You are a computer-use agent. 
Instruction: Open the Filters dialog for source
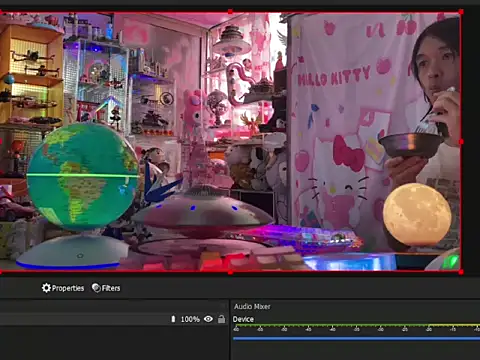(106, 288)
